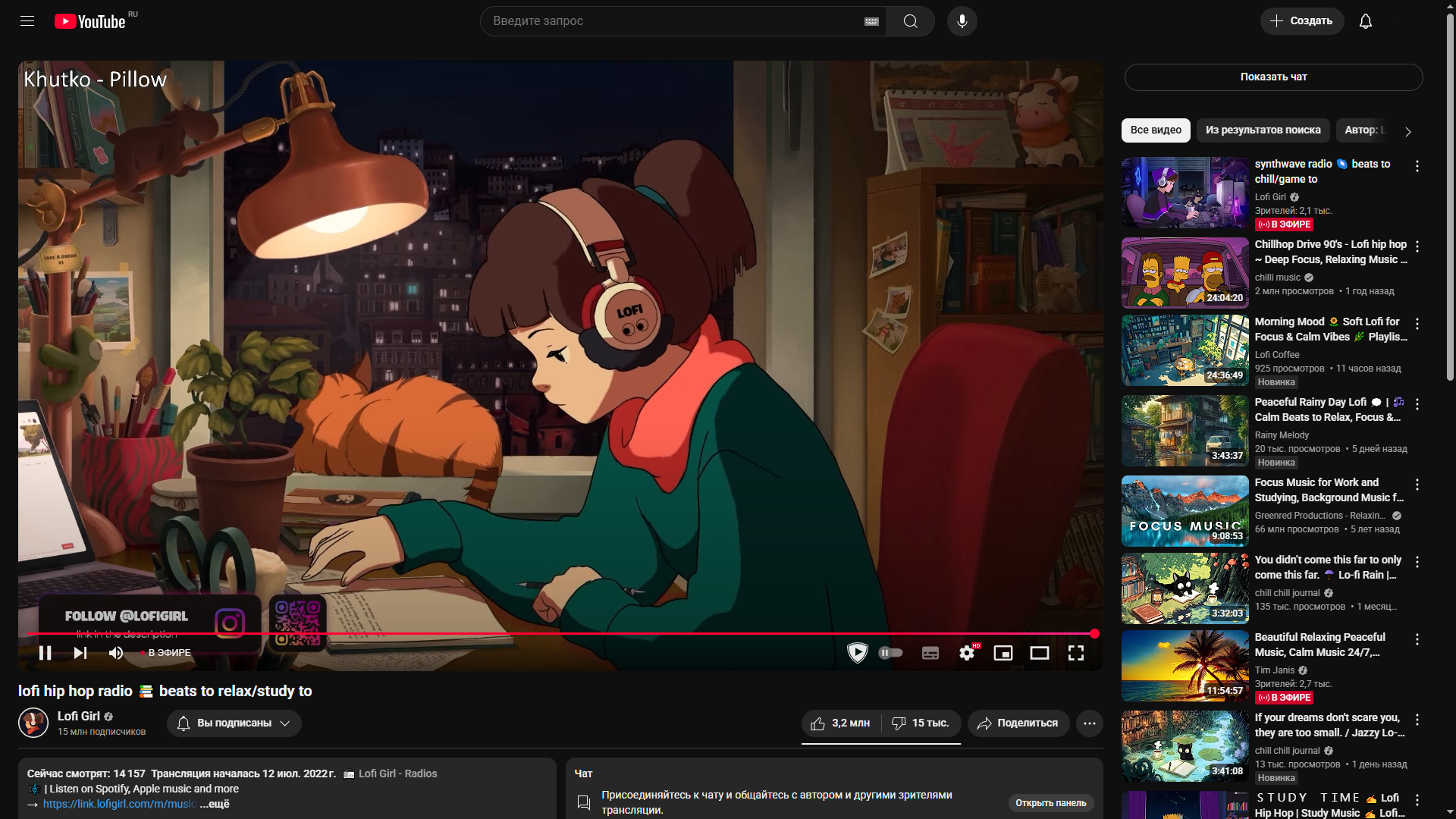Click the voice search microphone icon
Screen dimensions: 1456x819
[x=962, y=21]
